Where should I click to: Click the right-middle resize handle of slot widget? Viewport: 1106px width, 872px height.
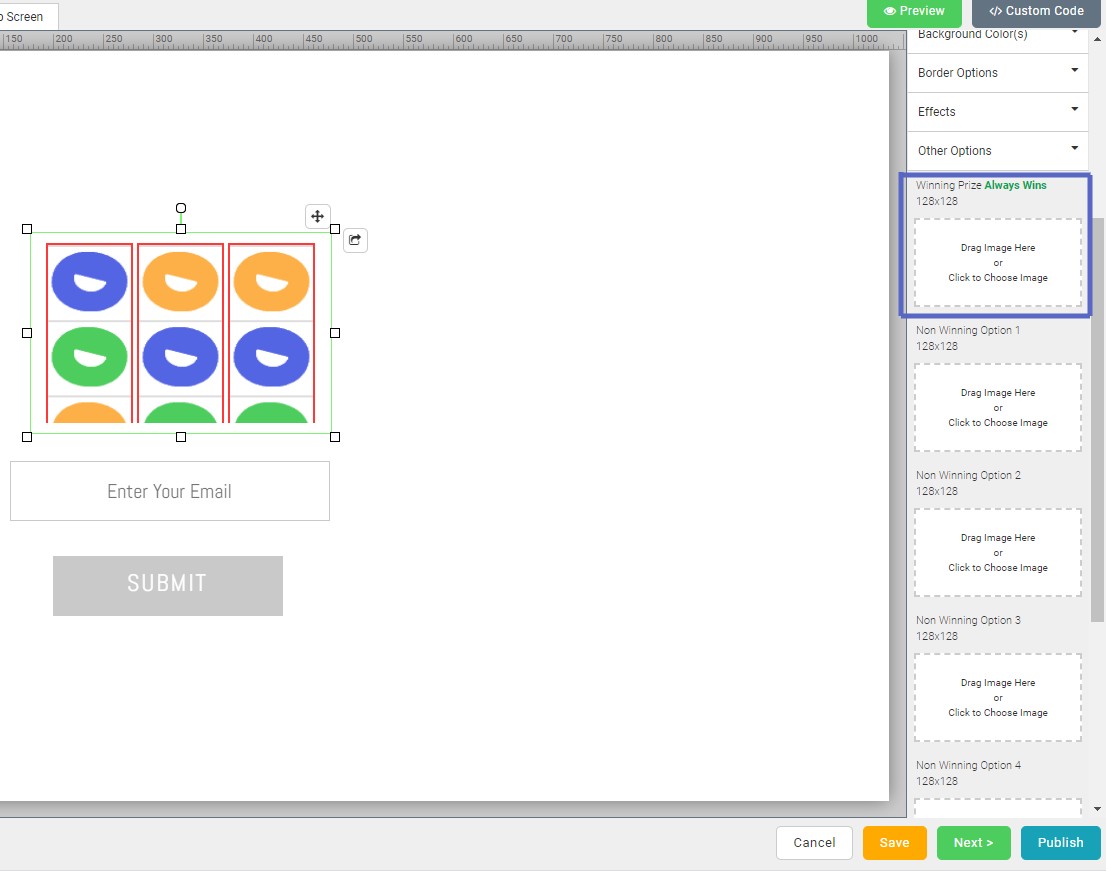tap(335, 333)
